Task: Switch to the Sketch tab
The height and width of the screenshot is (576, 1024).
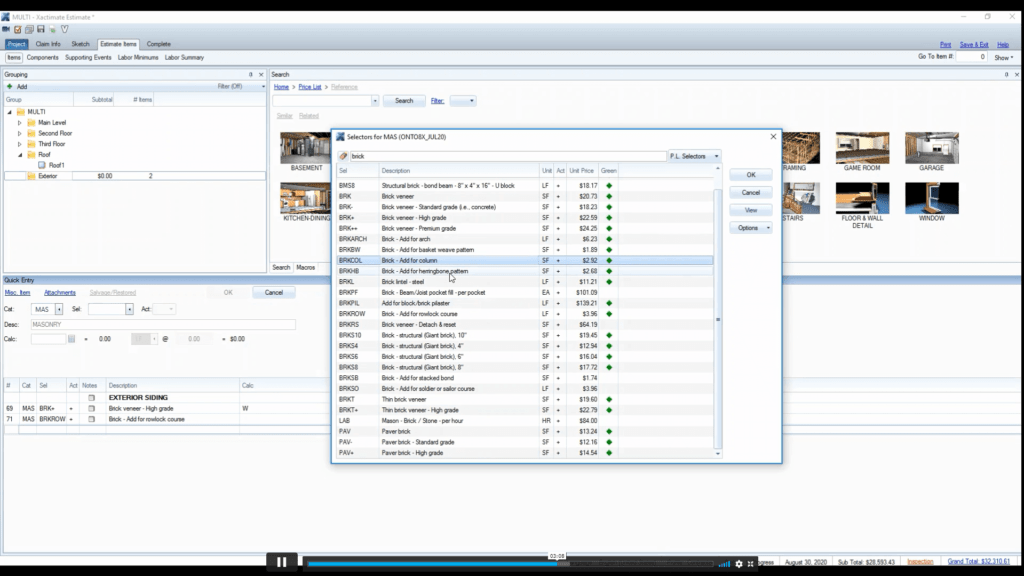Action: [80, 44]
